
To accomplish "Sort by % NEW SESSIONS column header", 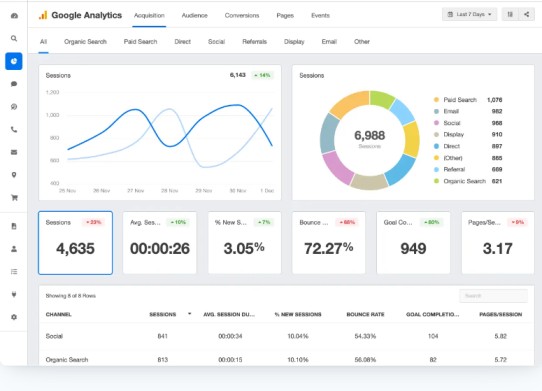I will point(298,314).
